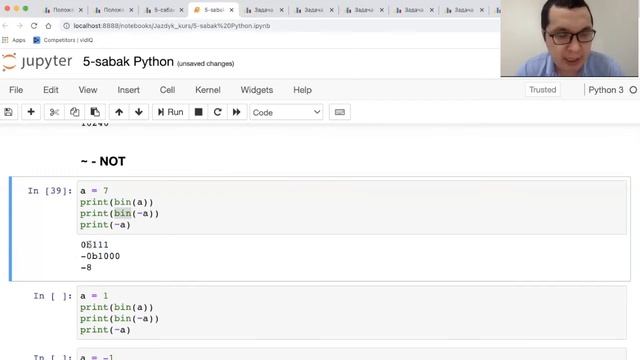Reload the browser page
Image resolution: width=640 pixels, height=360 pixels.
tap(34, 26)
